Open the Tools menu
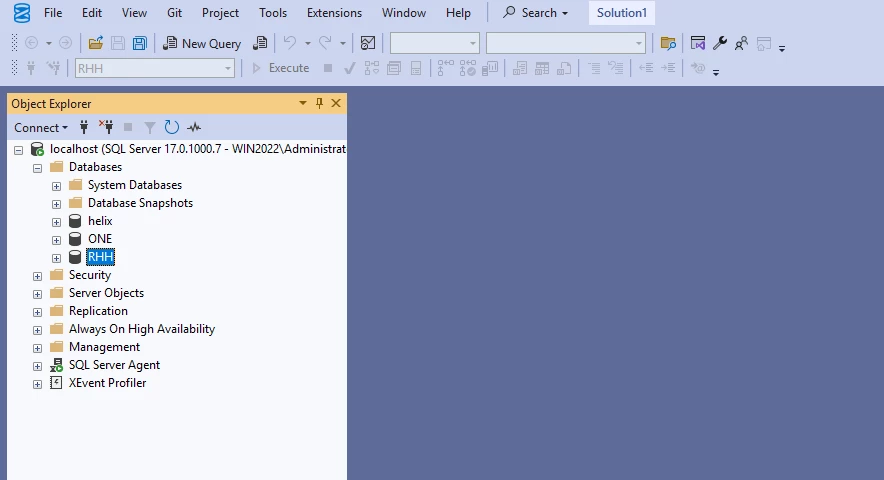The width and height of the screenshot is (884, 480). 273,13
